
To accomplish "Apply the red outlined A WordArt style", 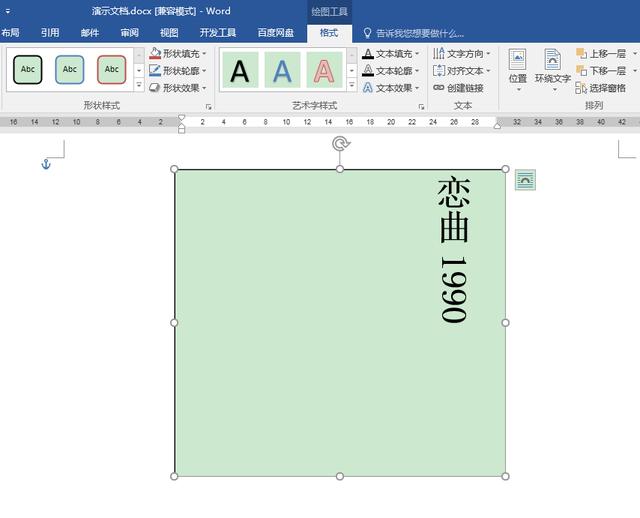I will (324, 70).
